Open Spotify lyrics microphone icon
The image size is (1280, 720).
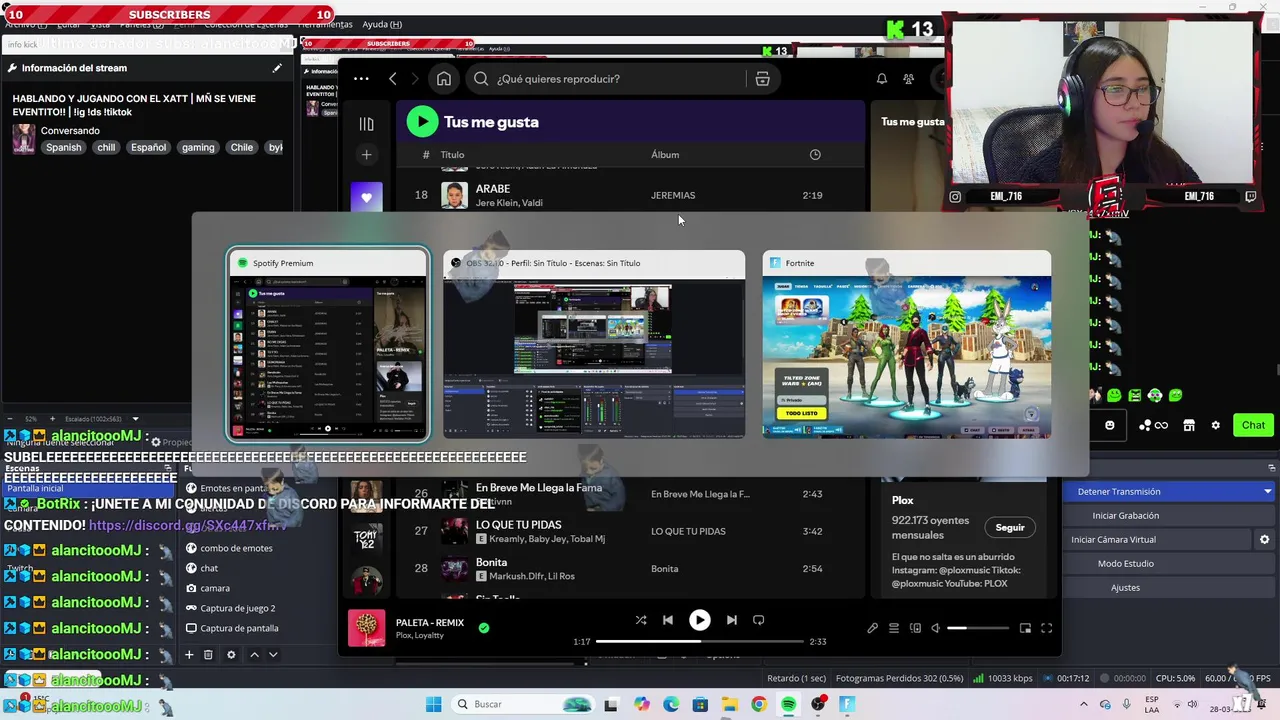[x=872, y=628]
